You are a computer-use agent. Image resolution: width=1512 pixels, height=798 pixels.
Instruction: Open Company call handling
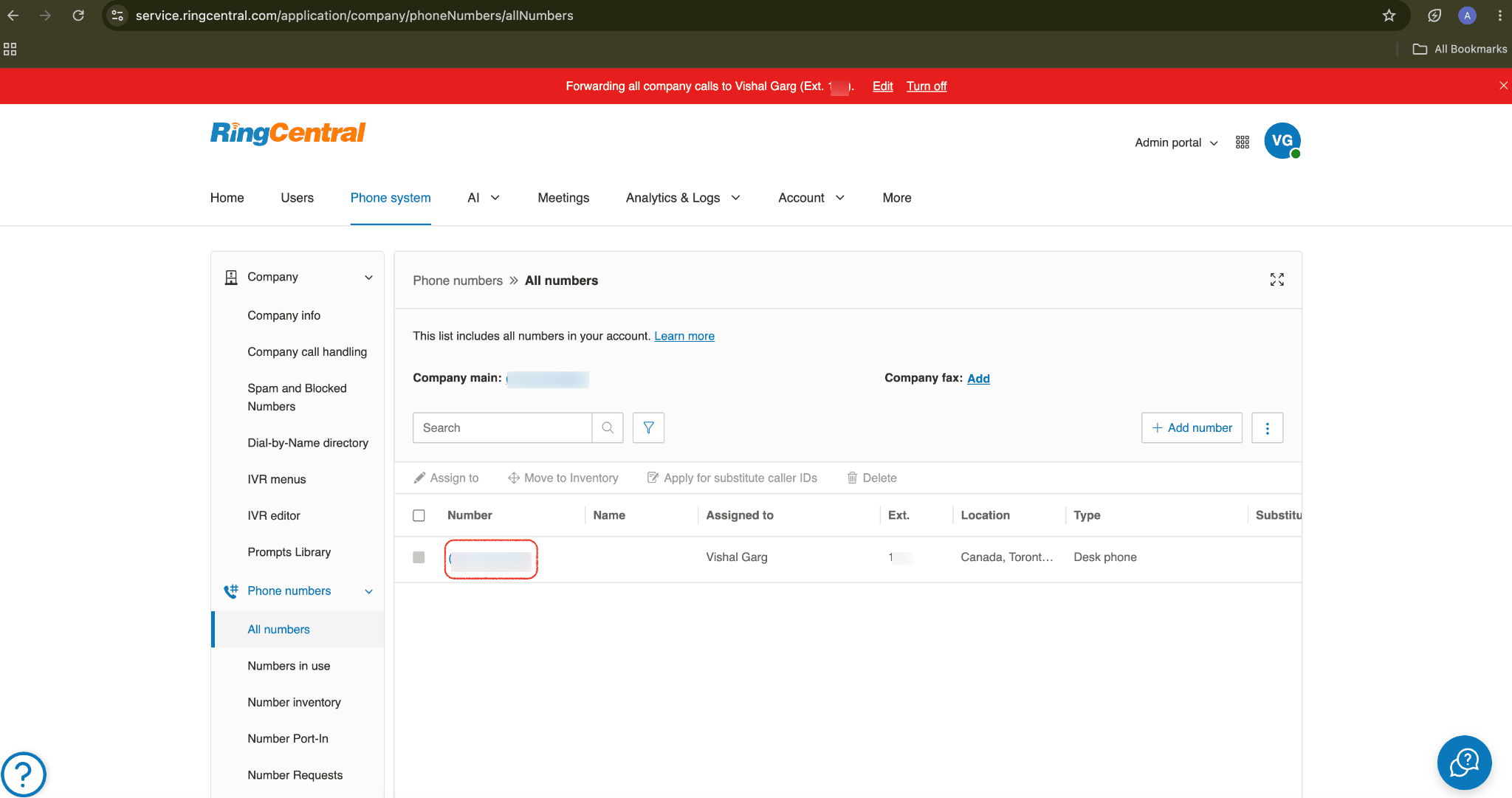(x=307, y=351)
